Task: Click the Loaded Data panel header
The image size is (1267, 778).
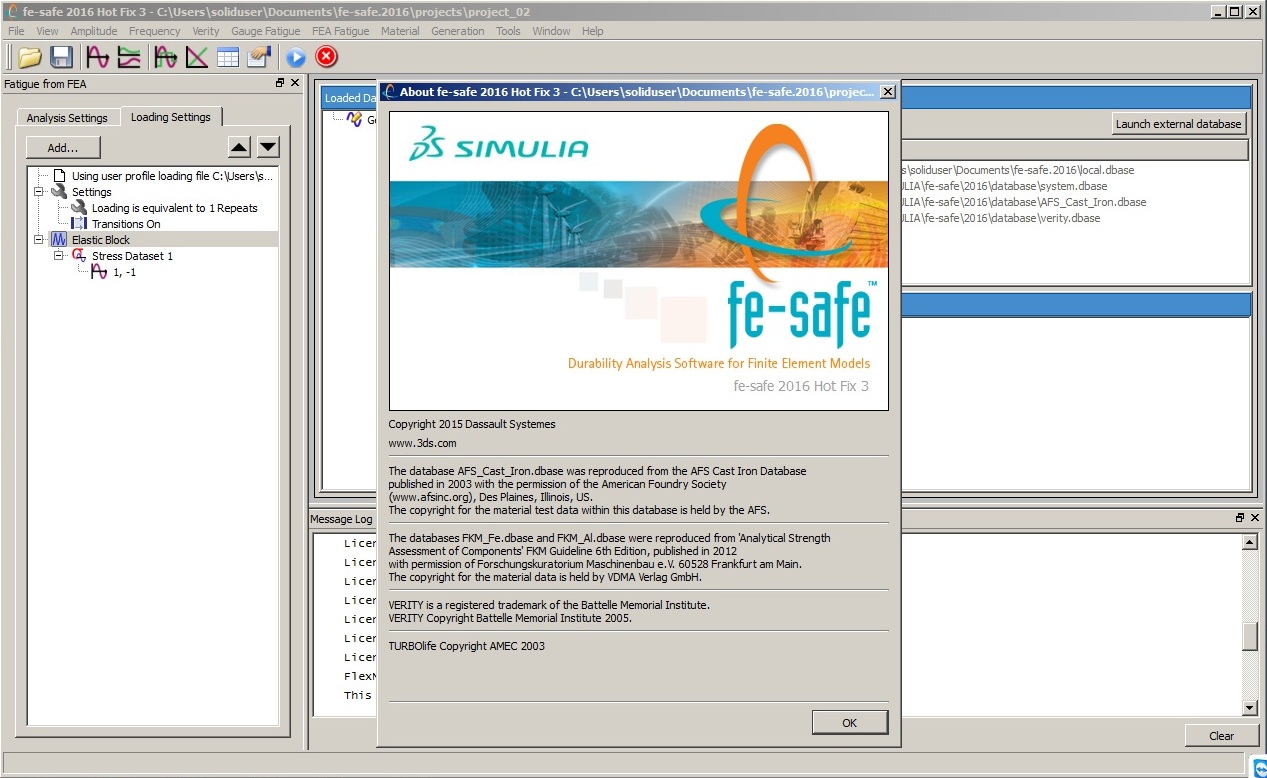Action: click(349, 98)
